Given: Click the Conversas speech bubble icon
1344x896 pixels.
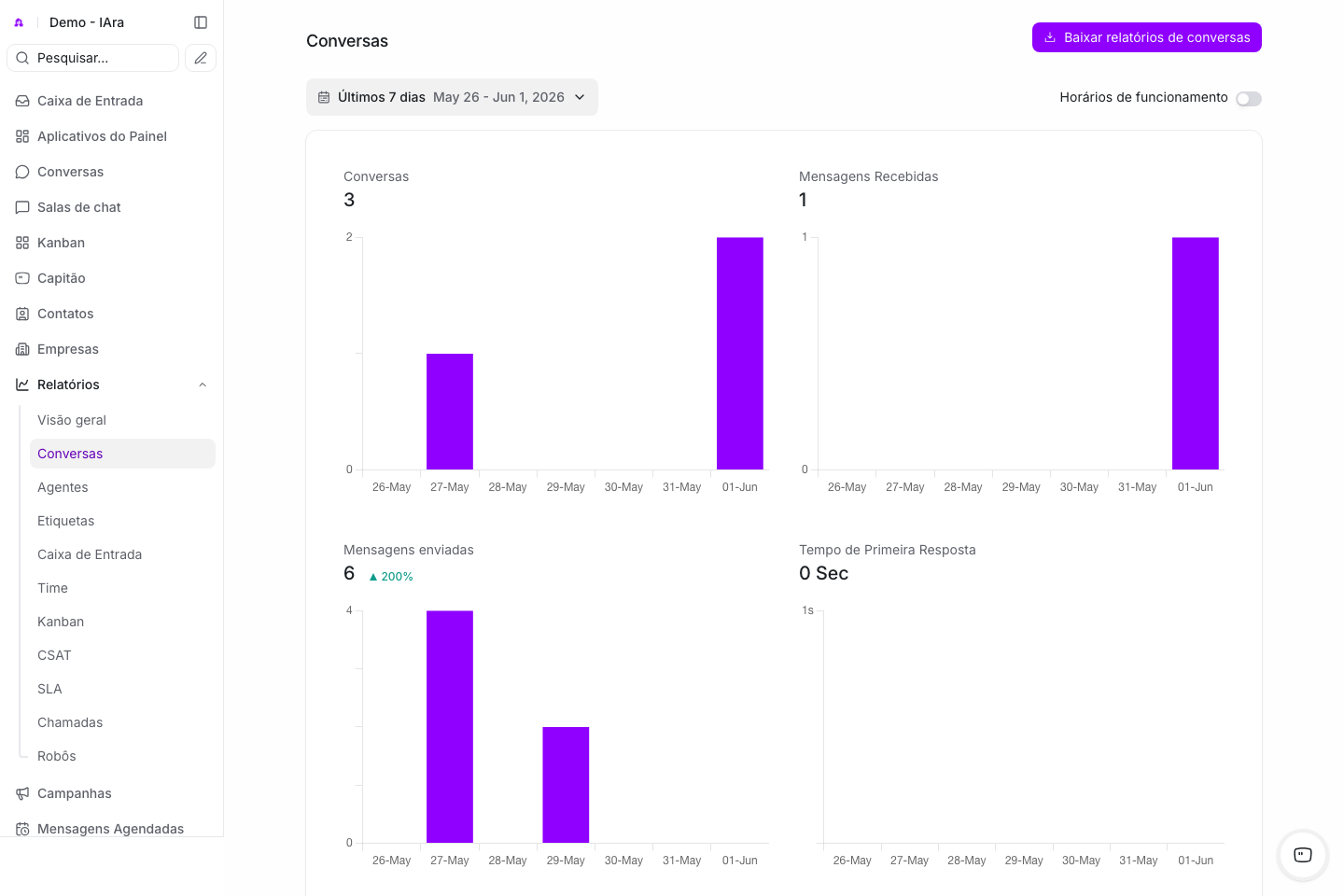Looking at the screenshot, I should (22, 172).
